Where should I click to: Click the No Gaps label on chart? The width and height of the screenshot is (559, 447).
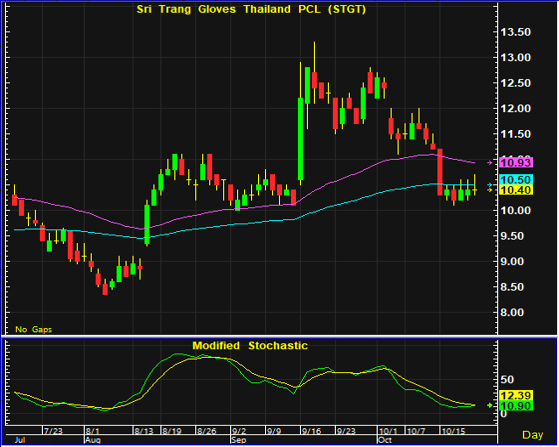(34, 329)
